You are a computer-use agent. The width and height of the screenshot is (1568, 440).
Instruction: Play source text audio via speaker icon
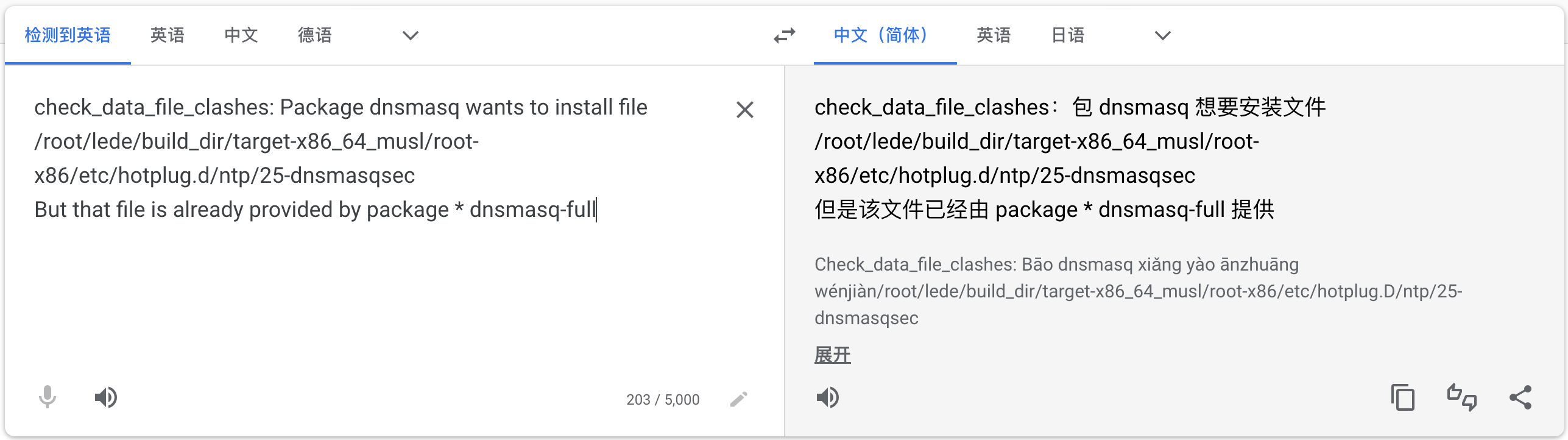pos(106,397)
